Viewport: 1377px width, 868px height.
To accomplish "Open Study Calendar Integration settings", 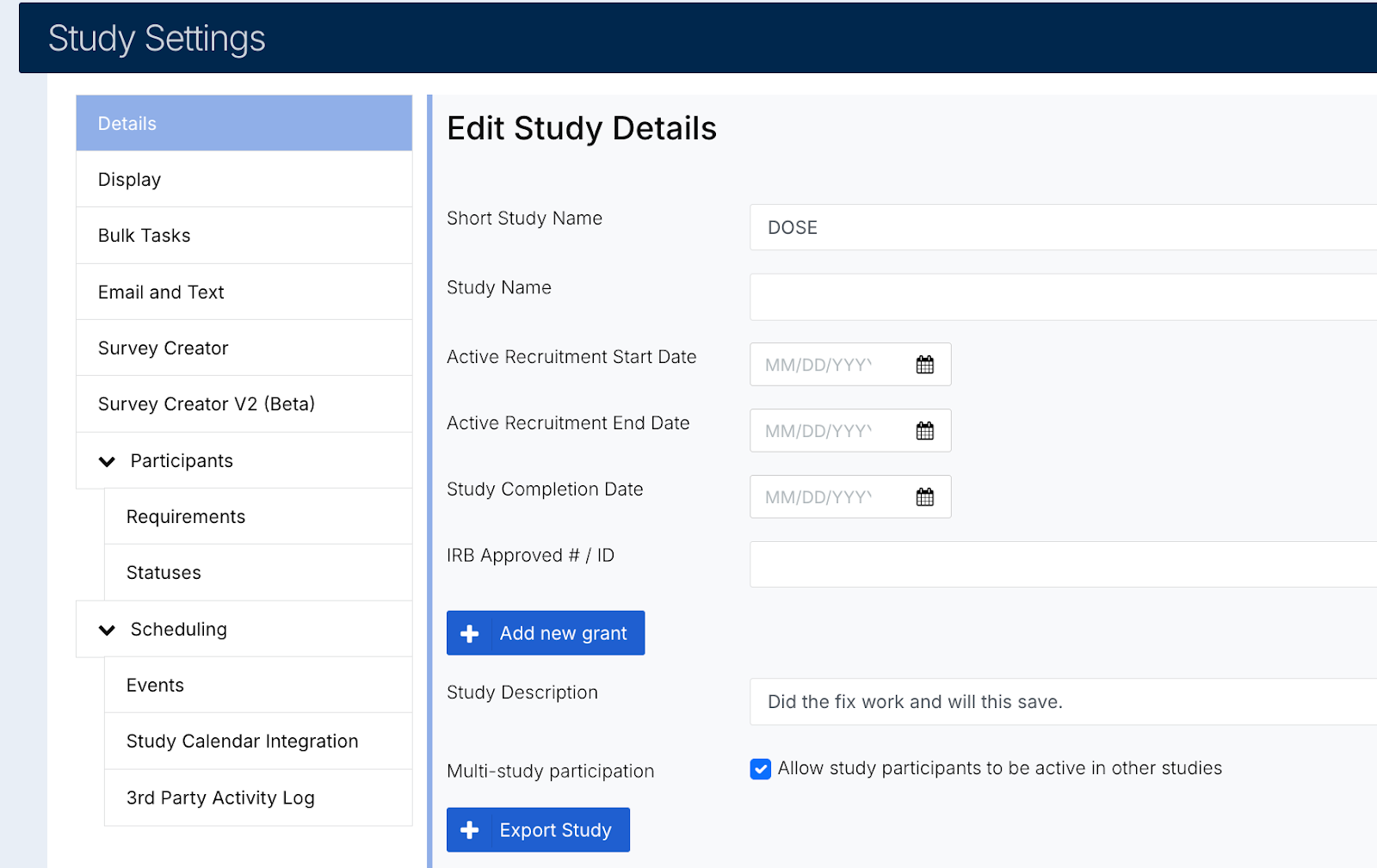I will pos(257,742).
